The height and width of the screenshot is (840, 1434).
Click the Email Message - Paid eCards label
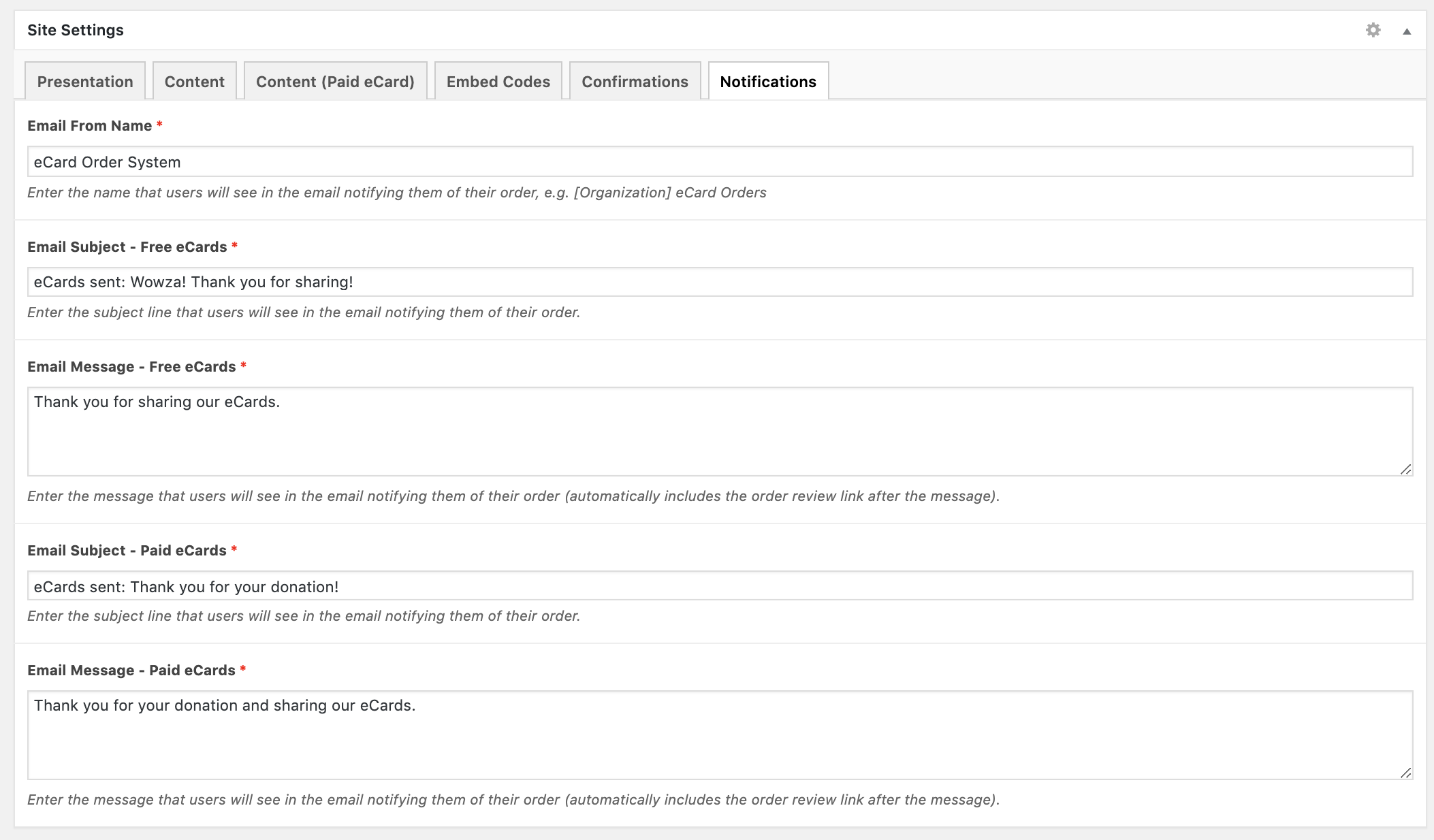coord(131,671)
